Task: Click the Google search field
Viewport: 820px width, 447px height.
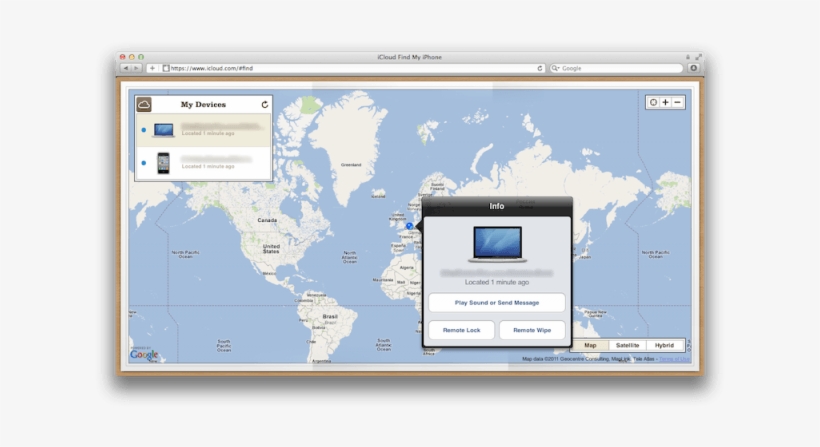Action: tap(616, 68)
